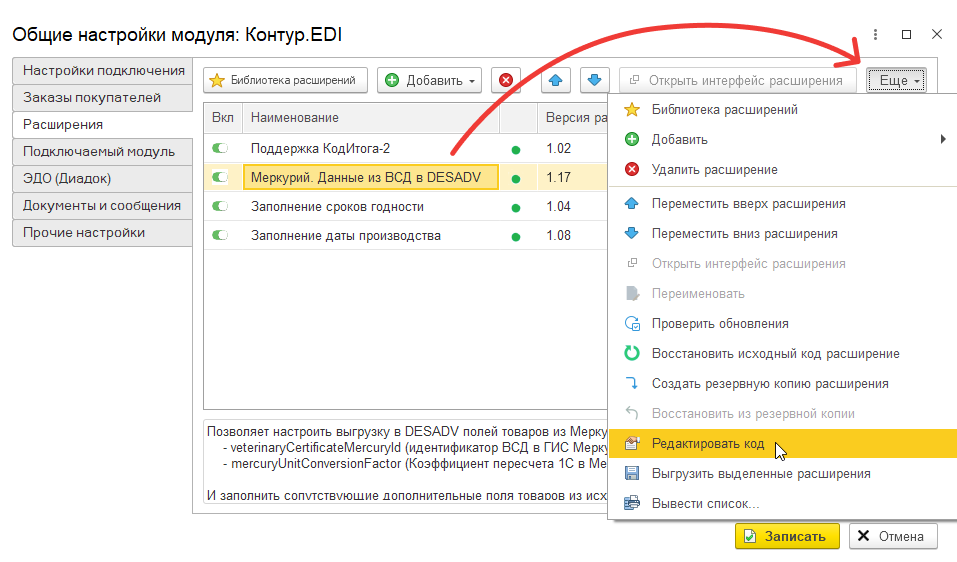957x562 pixels.
Task: Click the red delete extension toolbar icon
Action: 506,80
